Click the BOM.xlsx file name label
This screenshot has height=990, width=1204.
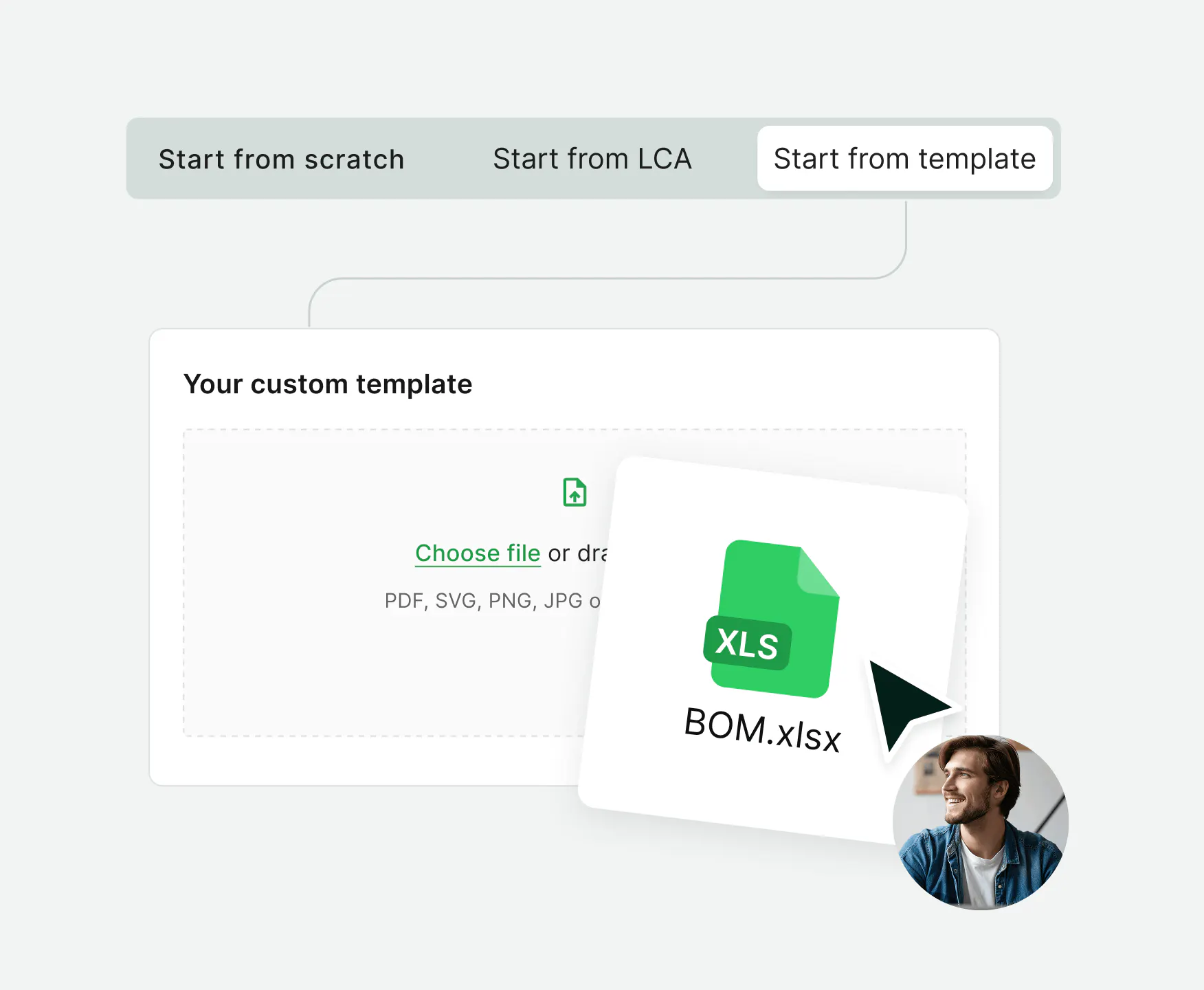[763, 730]
